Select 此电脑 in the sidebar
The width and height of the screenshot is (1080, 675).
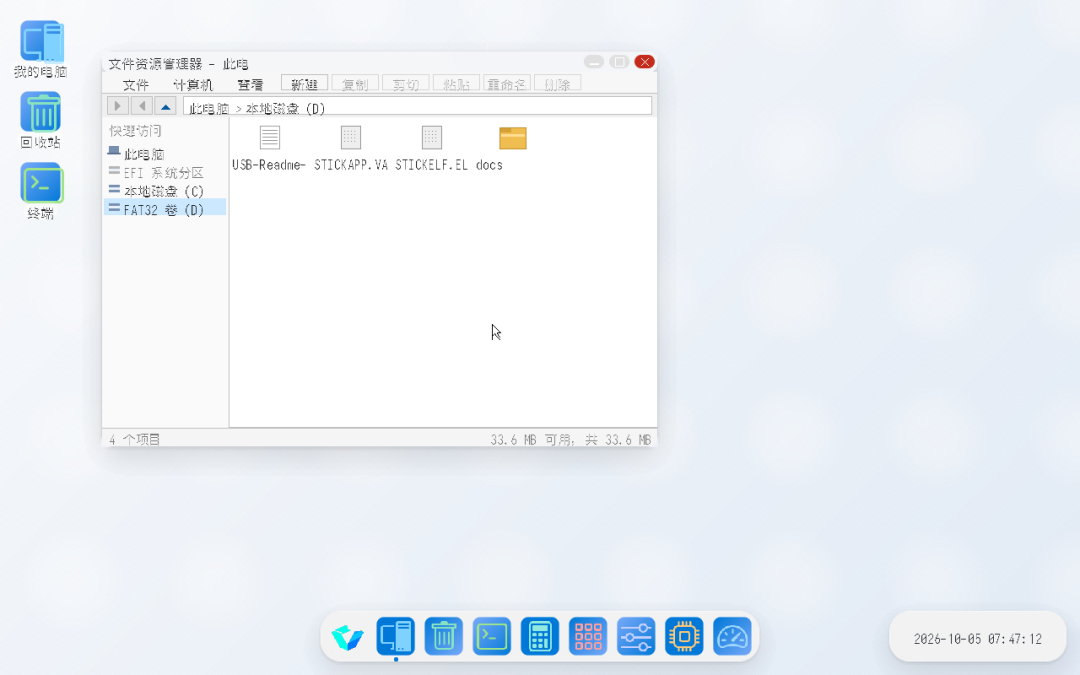[165, 154]
